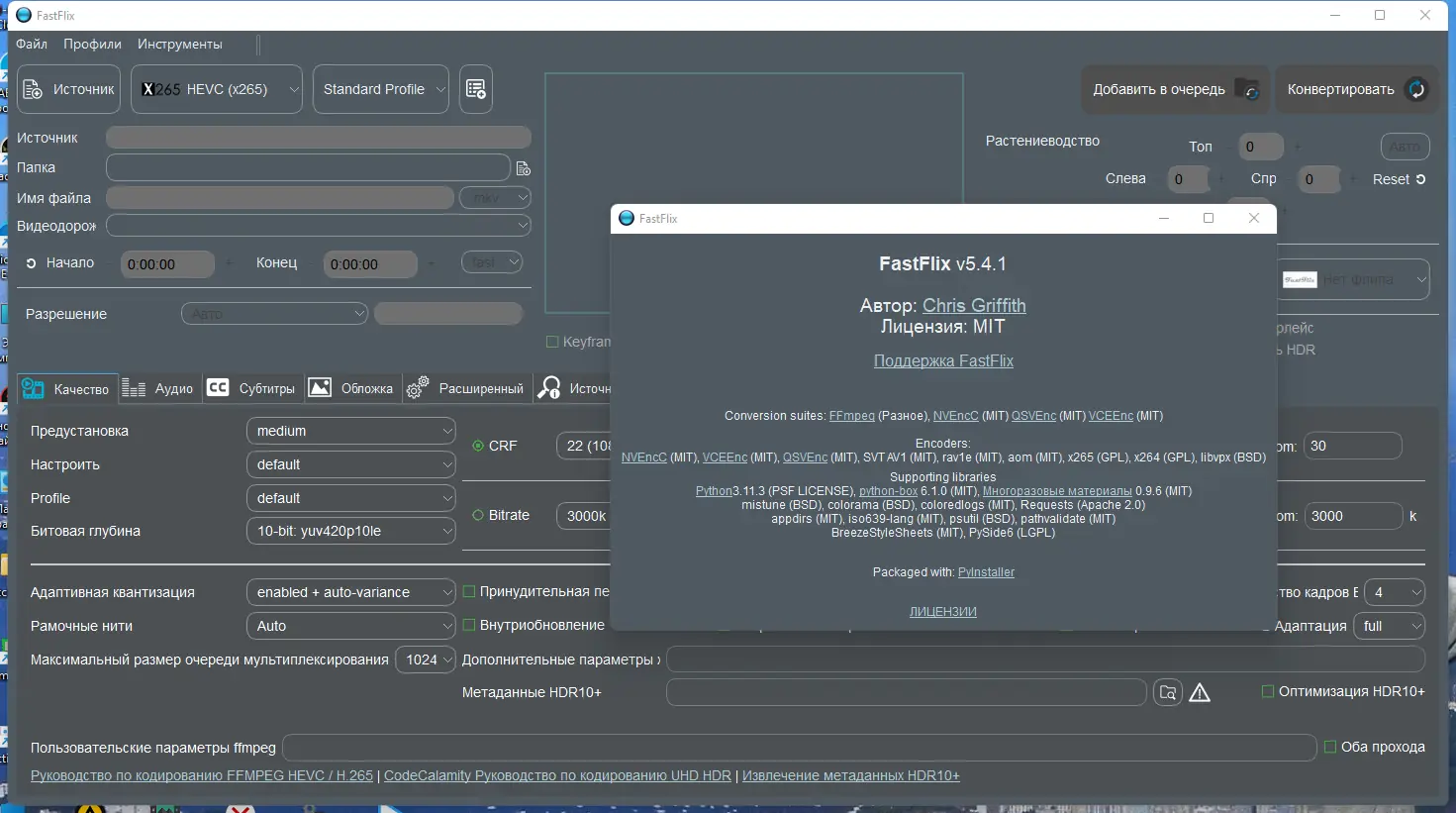Click the Дополнительные параметры field
The width and height of the screenshot is (1456, 813).
coord(1045,659)
